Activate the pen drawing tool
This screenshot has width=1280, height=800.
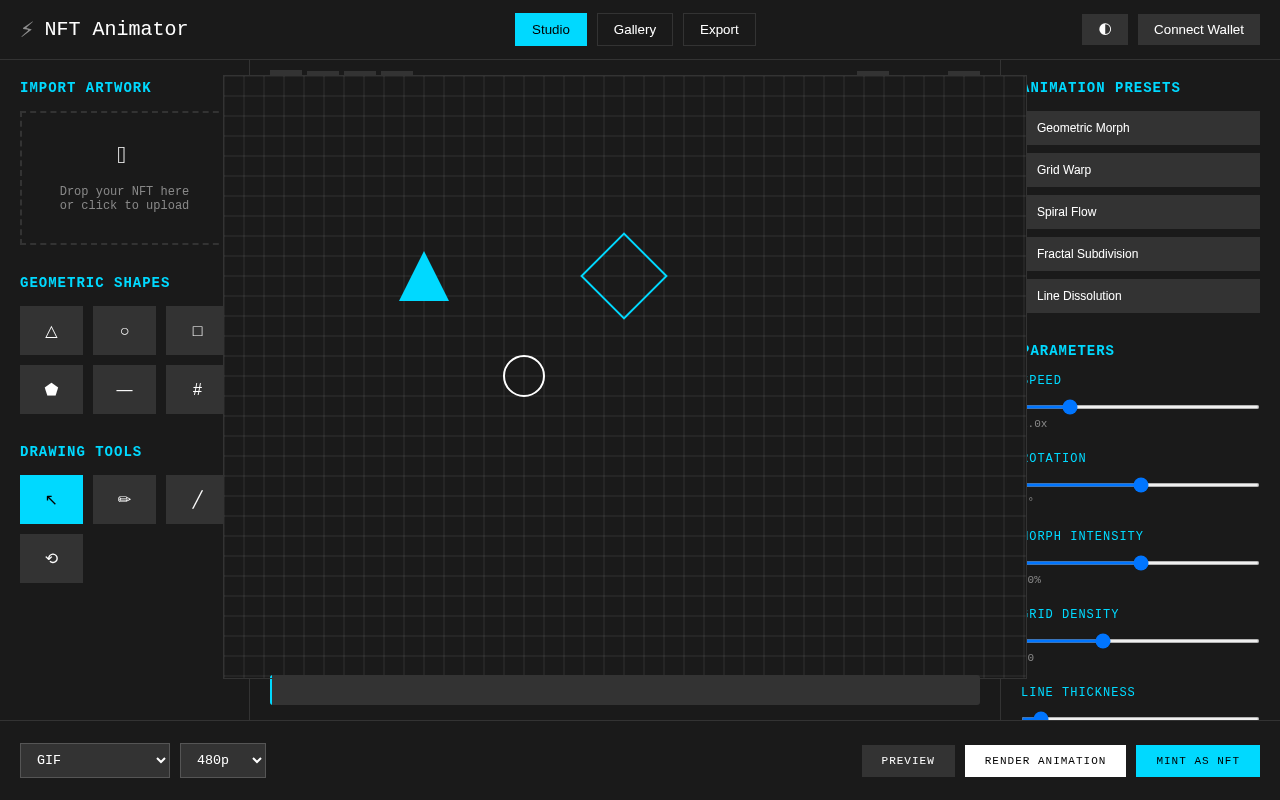click(x=124, y=499)
